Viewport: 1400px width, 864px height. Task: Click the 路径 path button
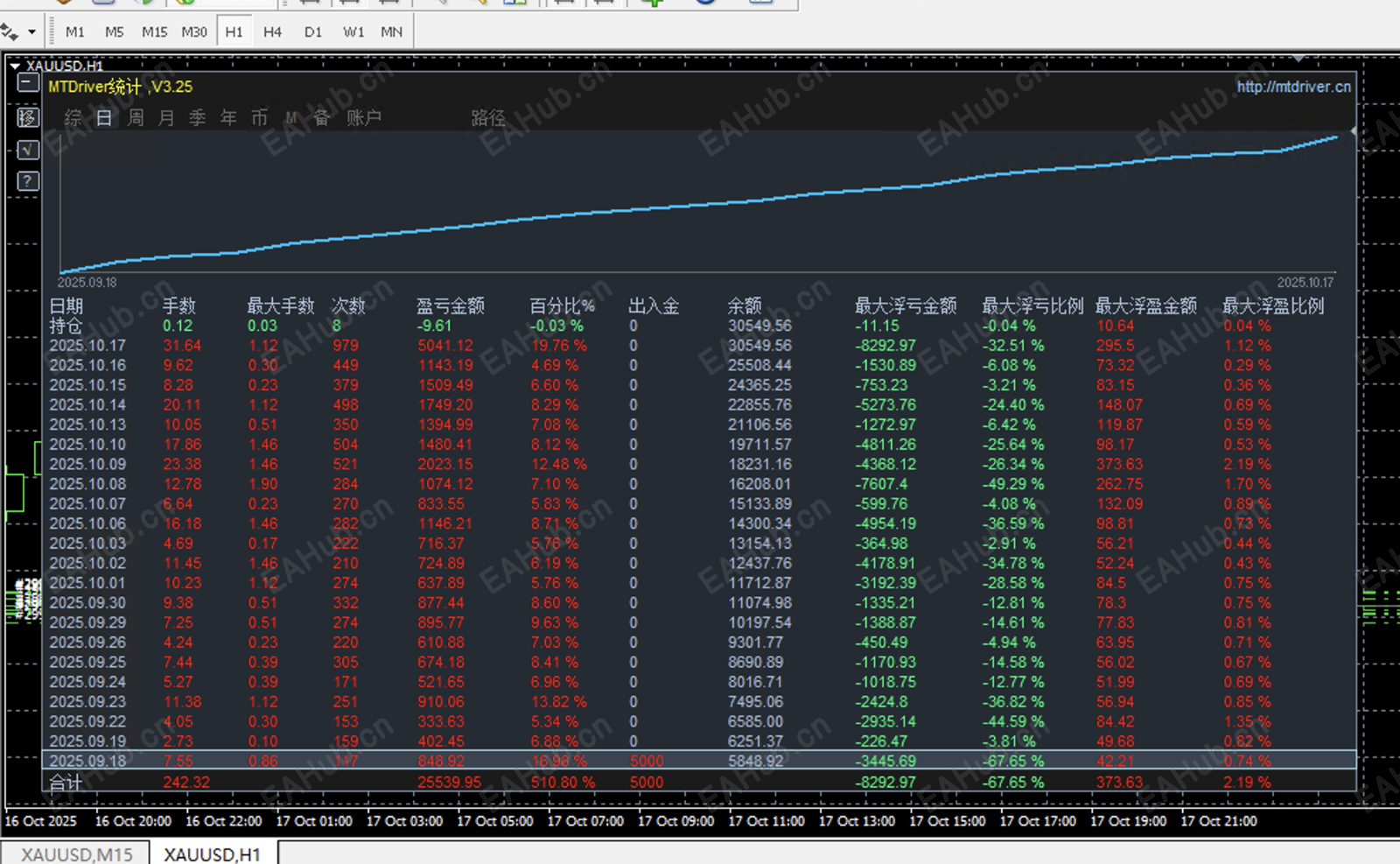(488, 117)
